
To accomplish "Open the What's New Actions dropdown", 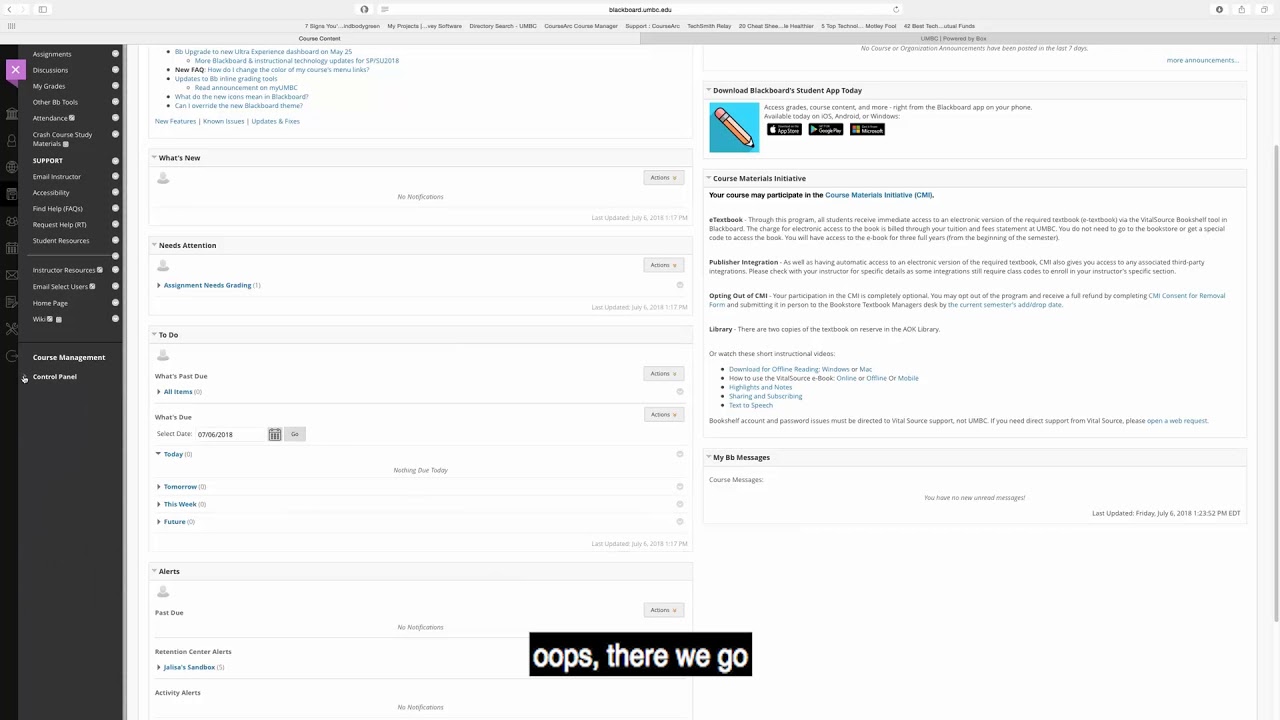I will pyautogui.click(x=664, y=178).
